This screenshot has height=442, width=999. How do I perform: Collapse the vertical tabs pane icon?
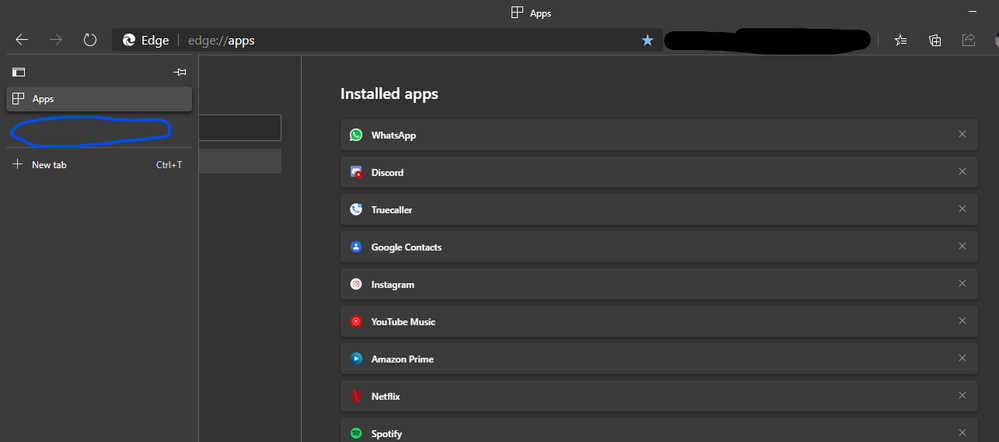(x=18, y=73)
